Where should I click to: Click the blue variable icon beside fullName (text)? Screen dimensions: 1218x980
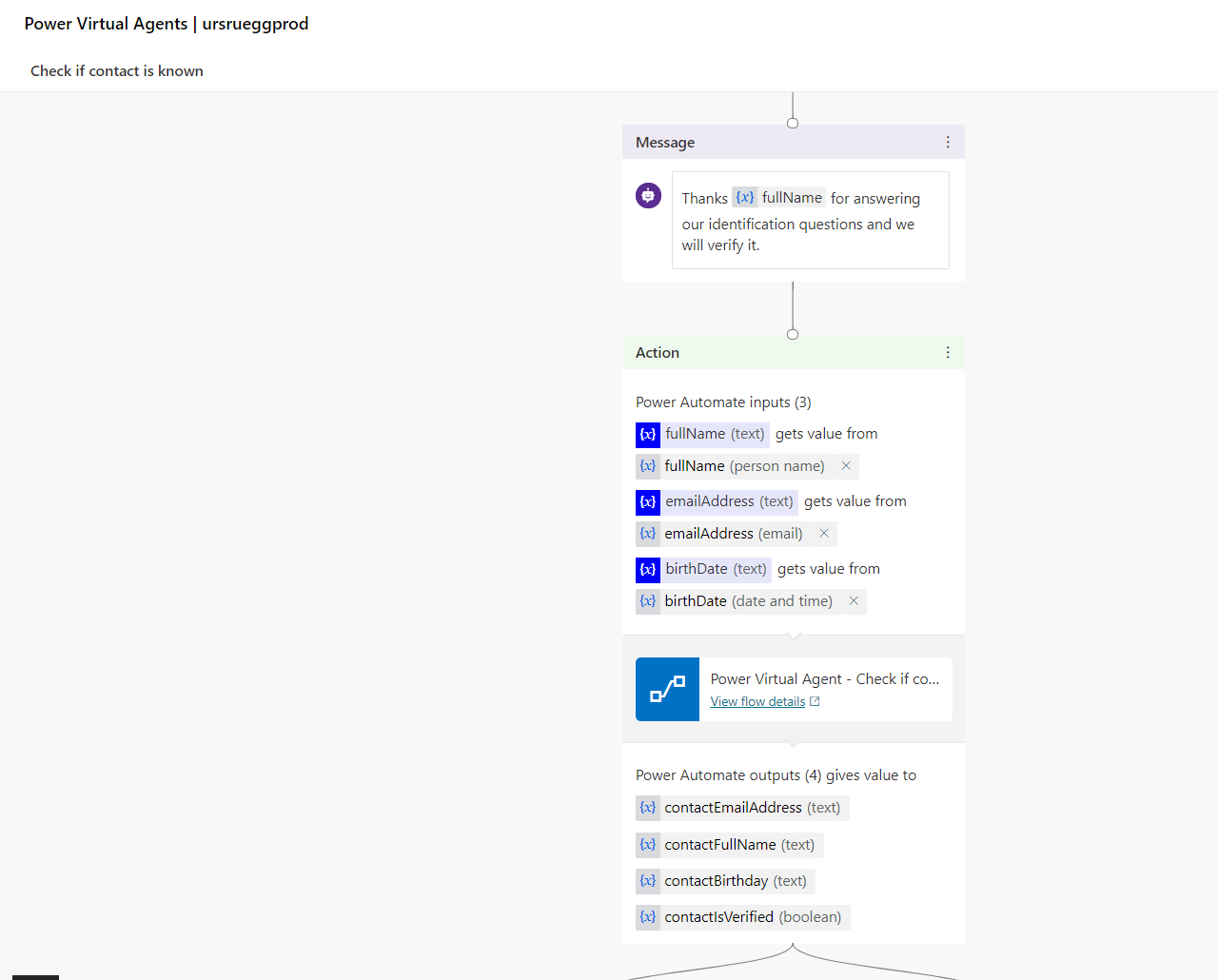pos(648,434)
